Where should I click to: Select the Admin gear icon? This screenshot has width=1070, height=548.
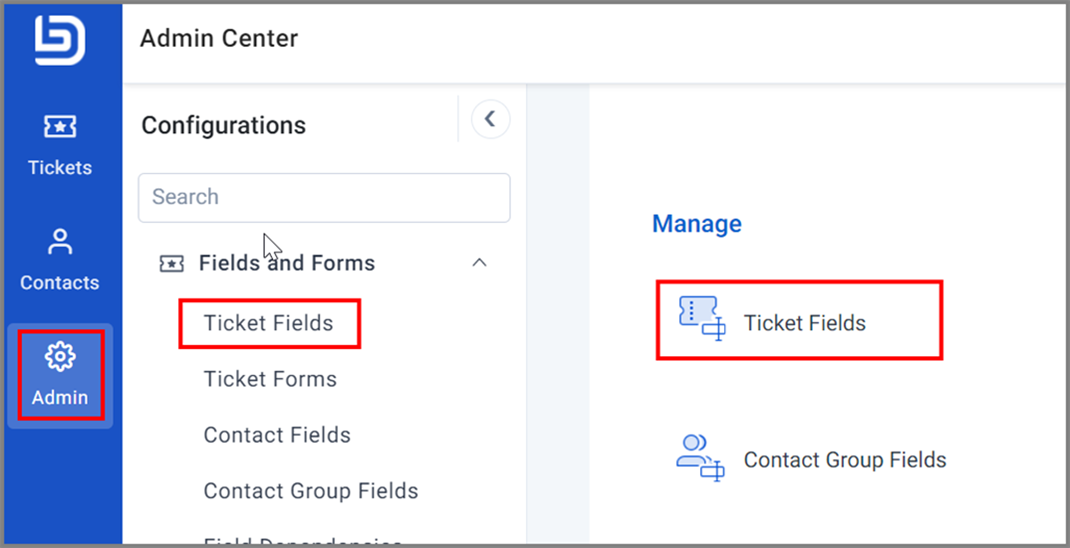[60, 356]
